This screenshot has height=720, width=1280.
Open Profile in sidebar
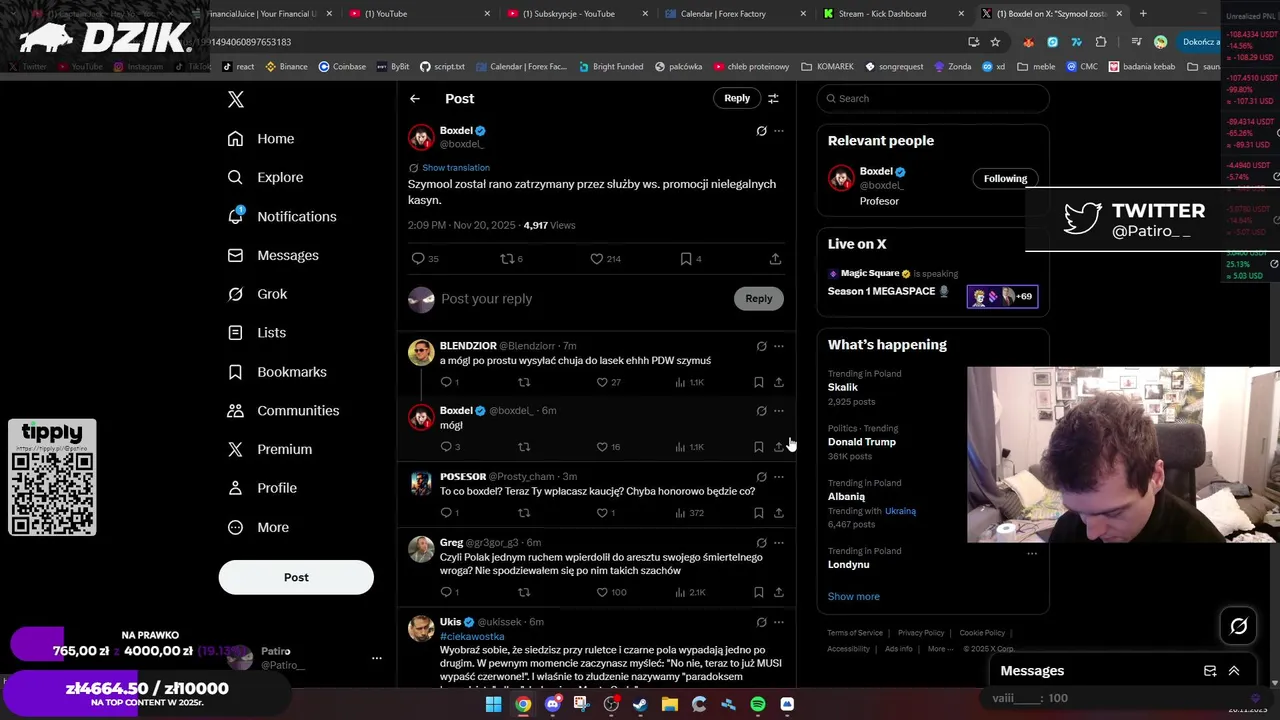pyautogui.click(x=262, y=488)
